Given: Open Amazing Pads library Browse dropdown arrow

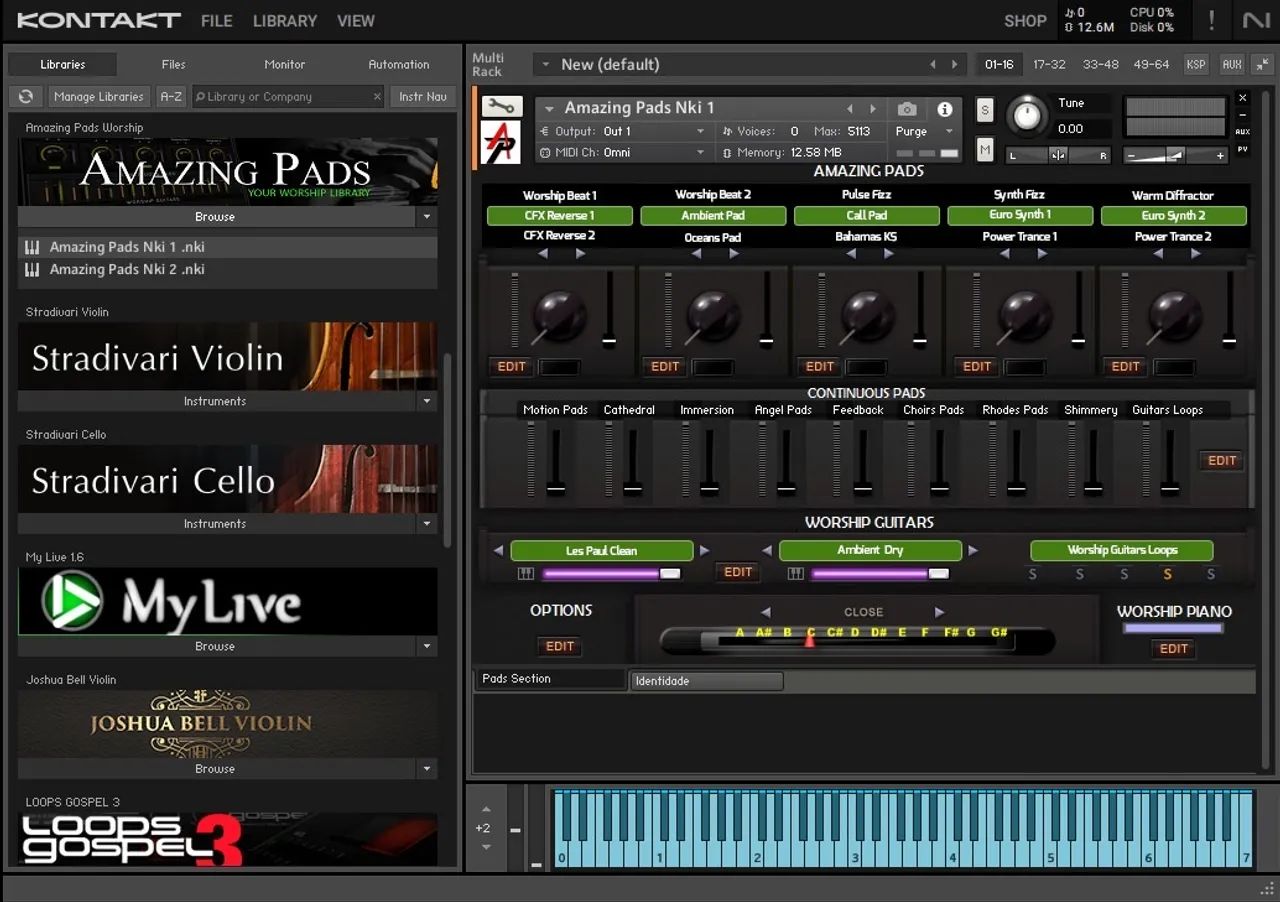Looking at the screenshot, I should (427, 217).
